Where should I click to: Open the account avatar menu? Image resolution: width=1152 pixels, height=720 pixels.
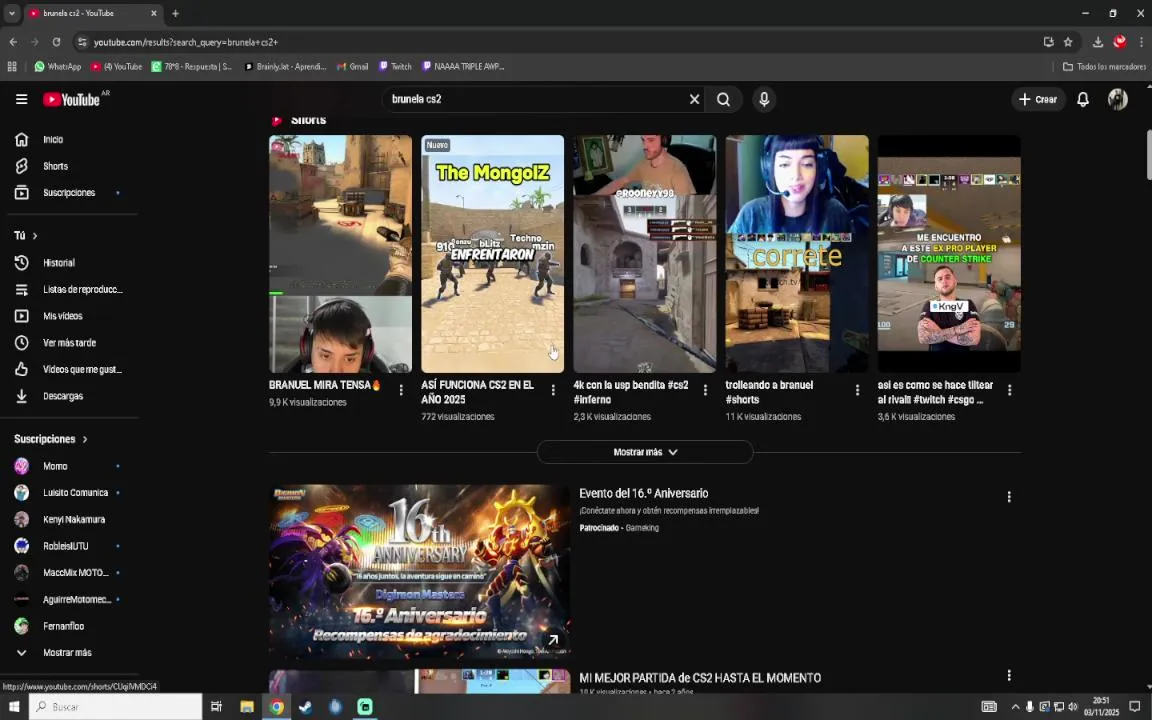(x=1117, y=99)
